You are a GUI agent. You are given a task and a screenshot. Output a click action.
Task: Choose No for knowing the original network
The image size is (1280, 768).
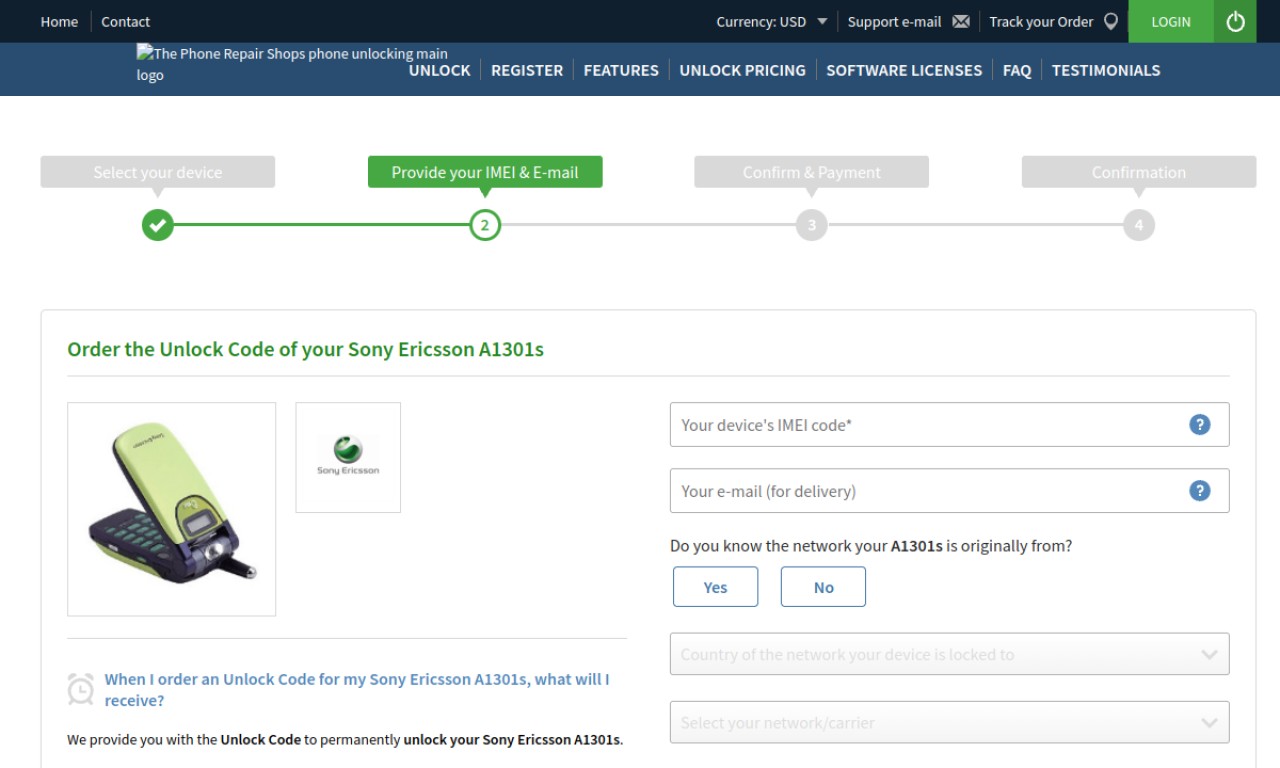[x=823, y=587]
